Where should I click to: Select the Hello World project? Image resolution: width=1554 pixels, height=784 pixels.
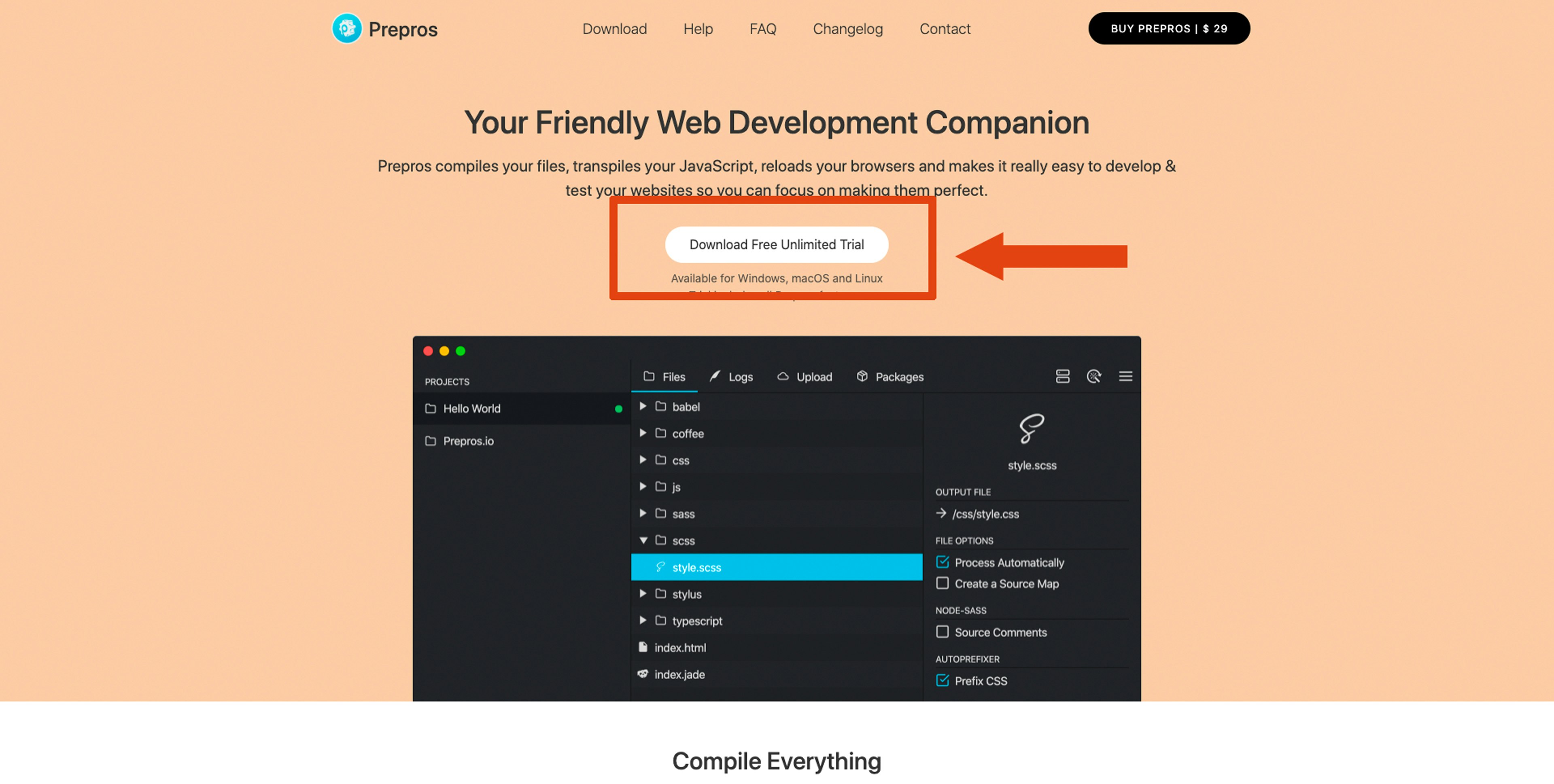pos(521,408)
